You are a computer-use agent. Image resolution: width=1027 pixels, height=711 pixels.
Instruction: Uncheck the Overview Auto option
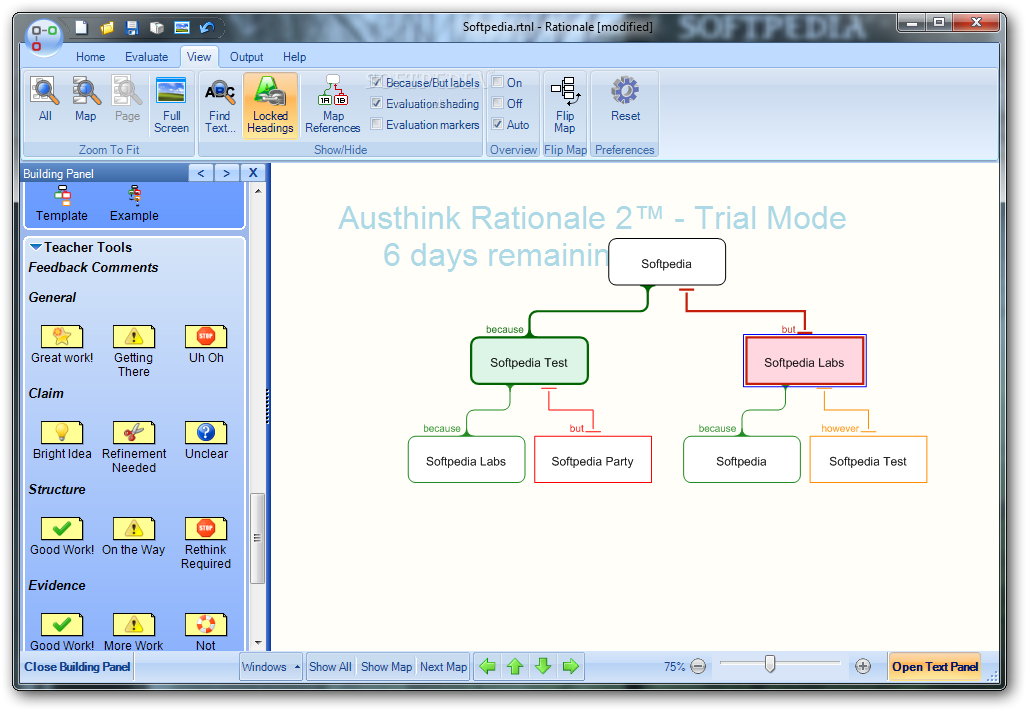tap(498, 124)
